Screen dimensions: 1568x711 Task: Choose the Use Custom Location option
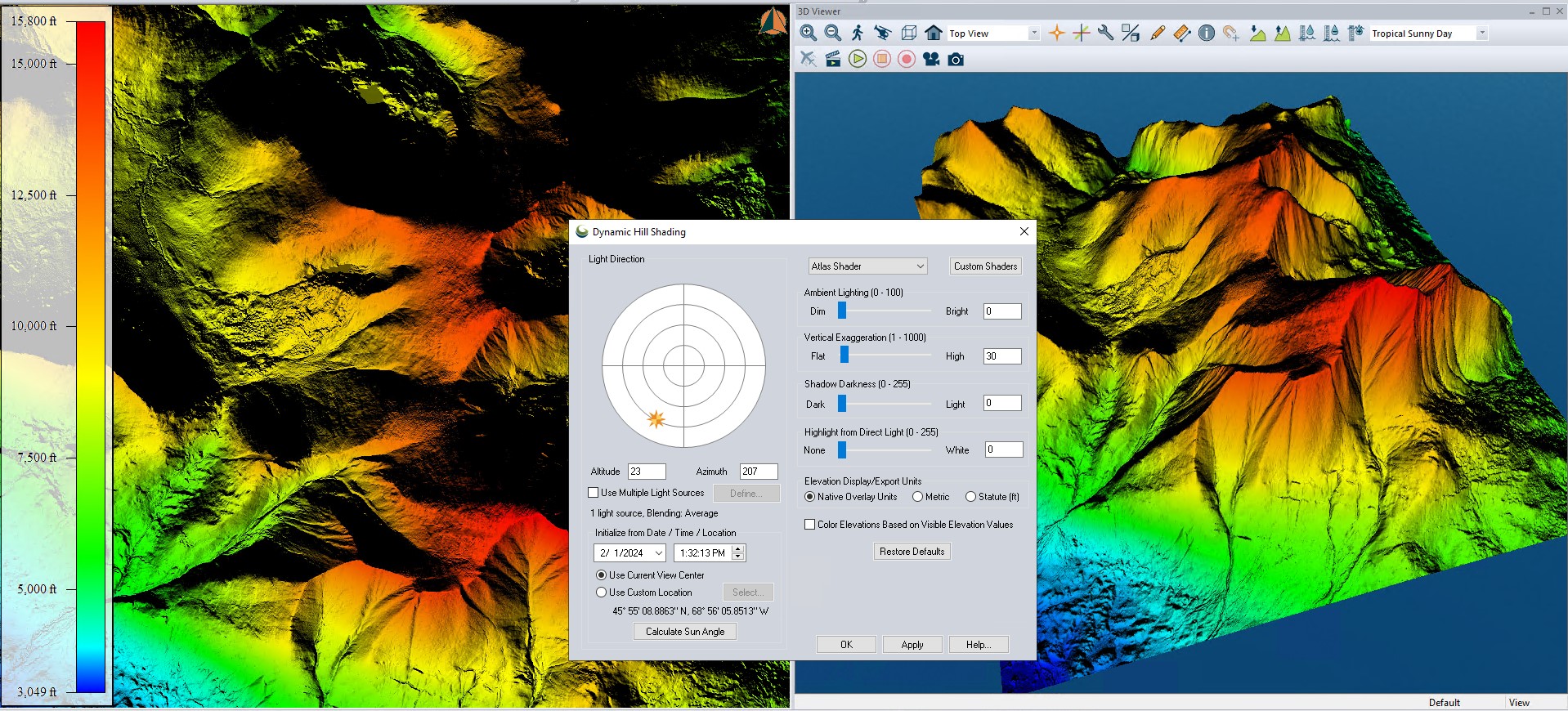point(602,592)
